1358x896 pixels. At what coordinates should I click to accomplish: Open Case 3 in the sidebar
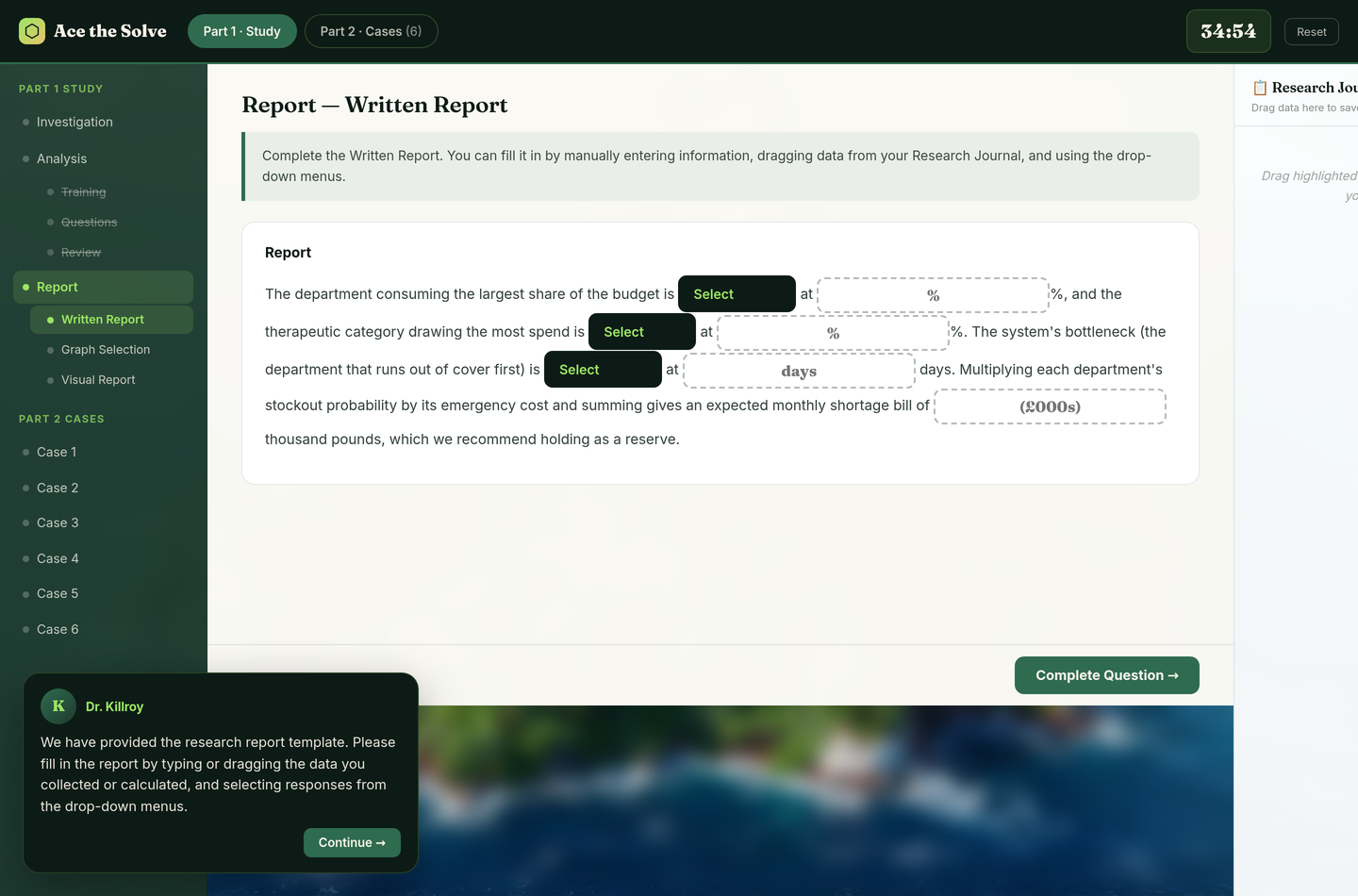[x=103, y=523]
